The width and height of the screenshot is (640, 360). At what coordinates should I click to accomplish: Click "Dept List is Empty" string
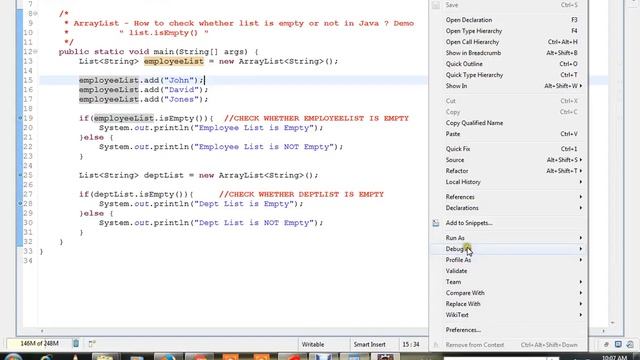(x=244, y=204)
